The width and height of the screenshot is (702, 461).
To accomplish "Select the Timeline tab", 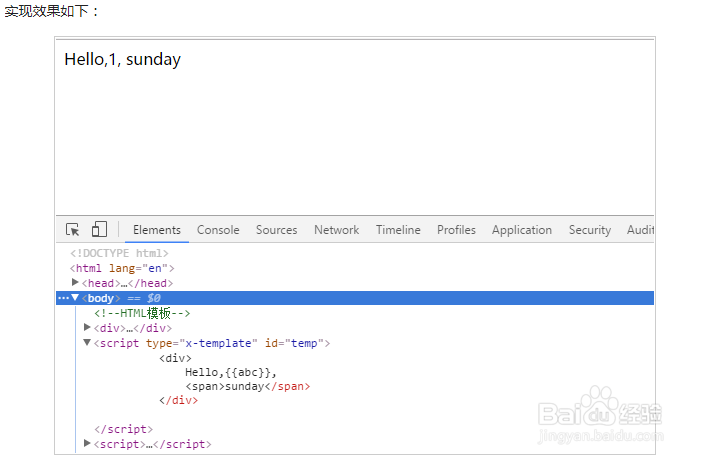I will coord(398,230).
